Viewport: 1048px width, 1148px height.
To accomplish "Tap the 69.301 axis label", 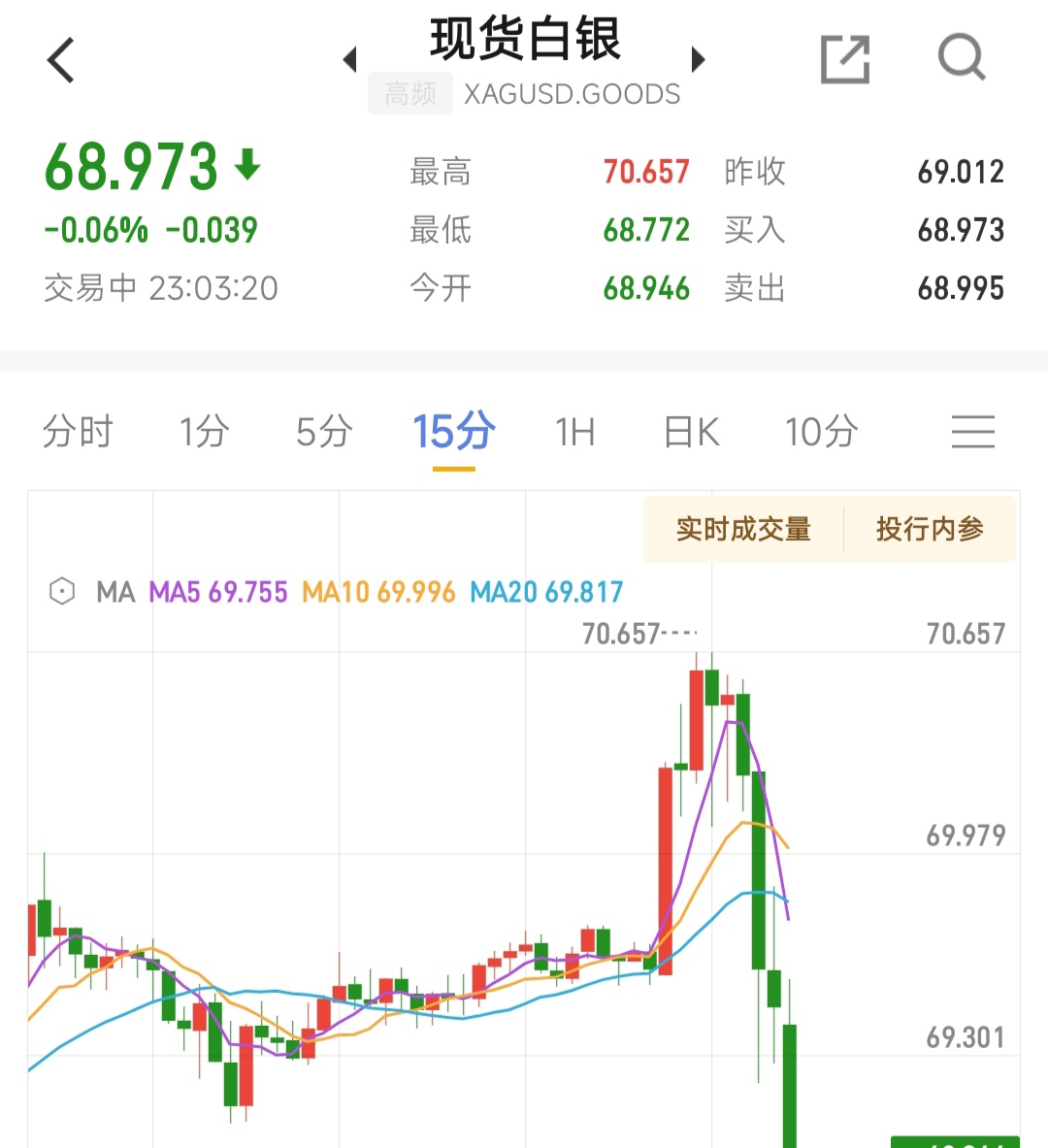I will [x=966, y=1037].
